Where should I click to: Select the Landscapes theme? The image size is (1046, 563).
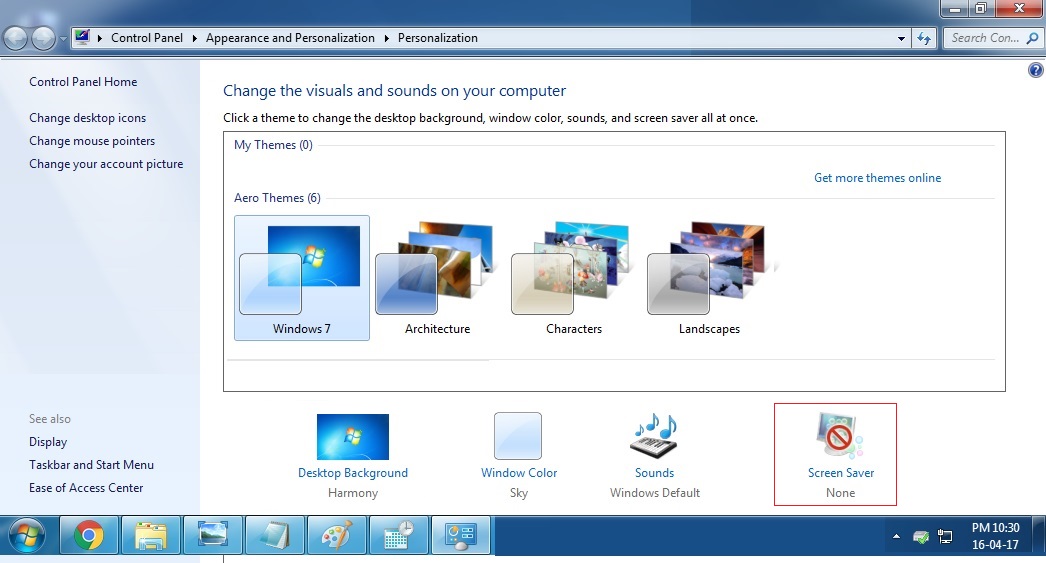coord(709,278)
